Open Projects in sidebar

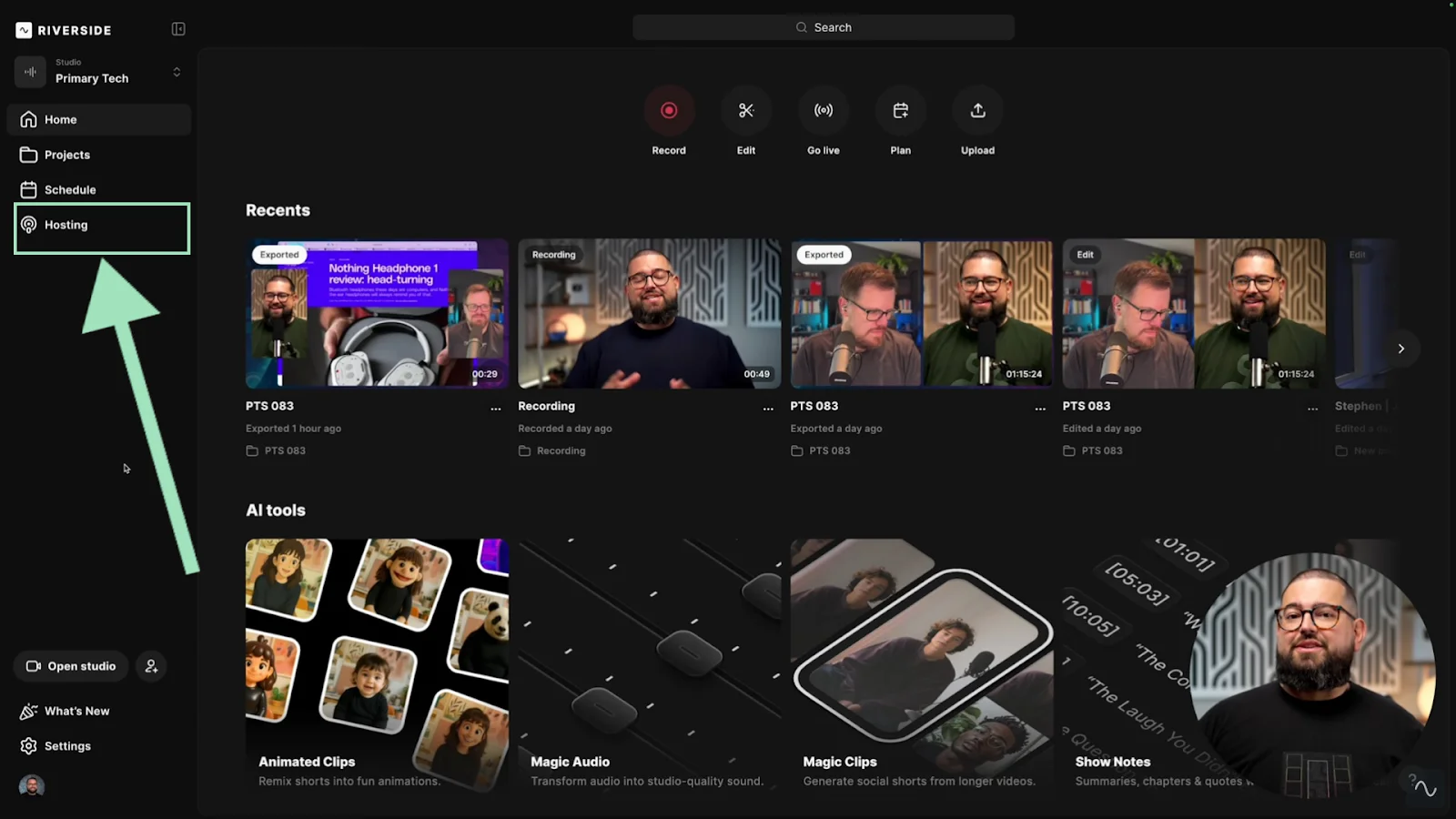click(x=99, y=155)
